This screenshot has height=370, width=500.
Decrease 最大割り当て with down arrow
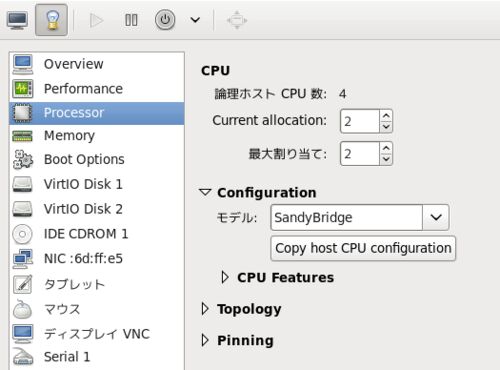[386, 159]
